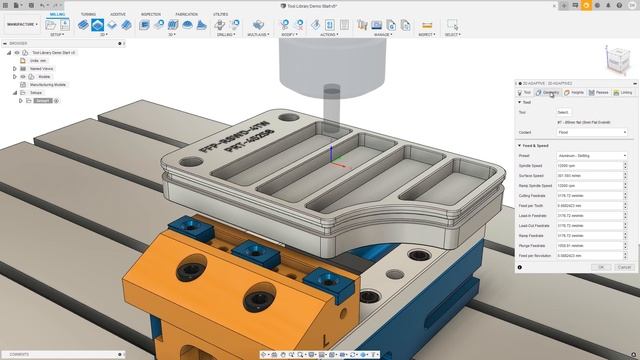
Task: Switch to the Fabrication ribbon tab
Action: (187, 14)
